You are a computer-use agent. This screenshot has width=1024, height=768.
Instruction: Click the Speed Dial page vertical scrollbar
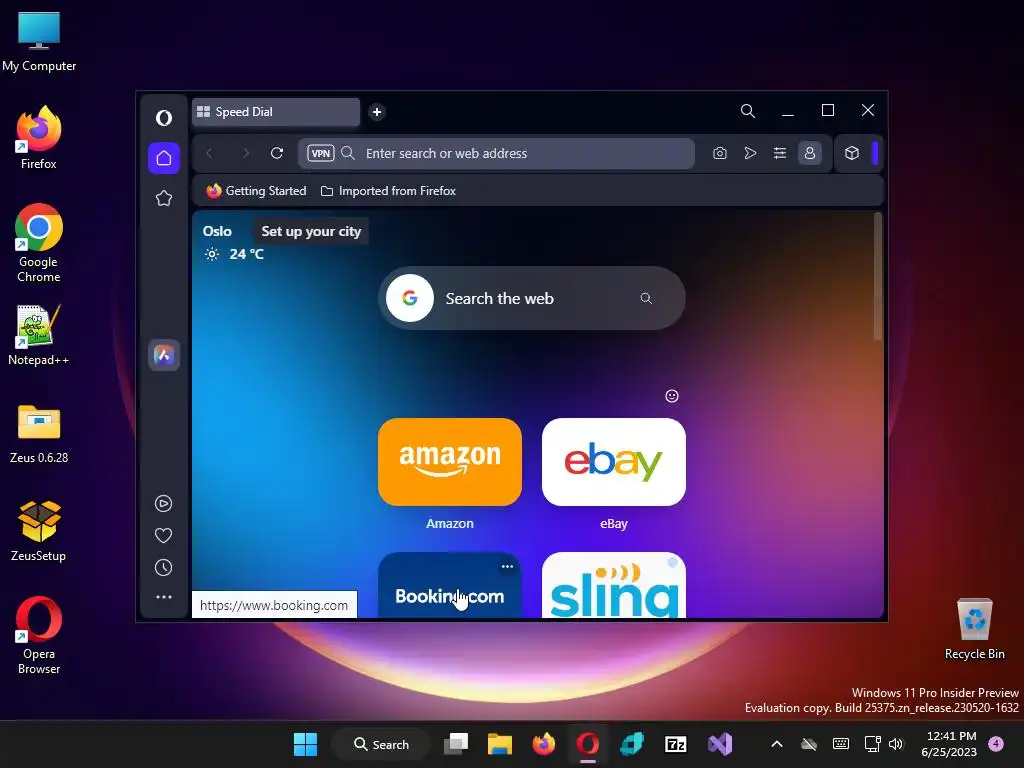(878, 276)
